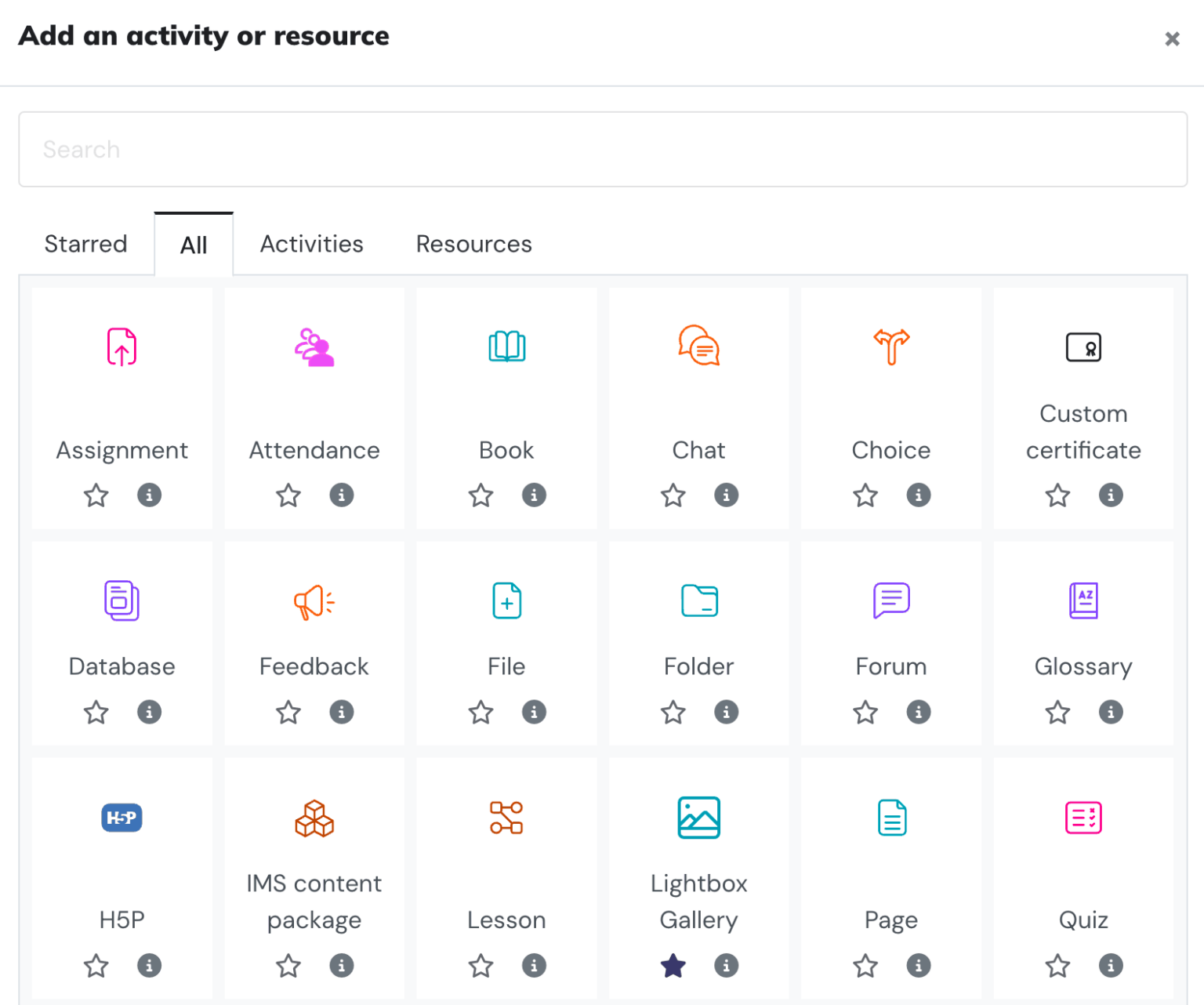Image resolution: width=1204 pixels, height=1005 pixels.
Task: Select the Attendance activity icon
Action: pos(314,347)
